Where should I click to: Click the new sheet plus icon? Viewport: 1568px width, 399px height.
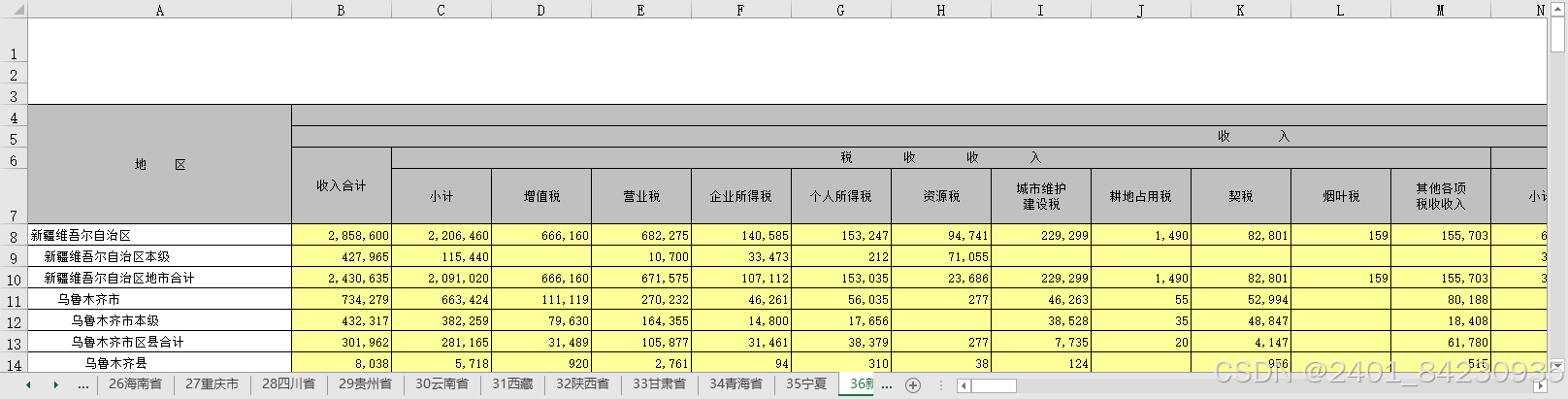tap(912, 385)
